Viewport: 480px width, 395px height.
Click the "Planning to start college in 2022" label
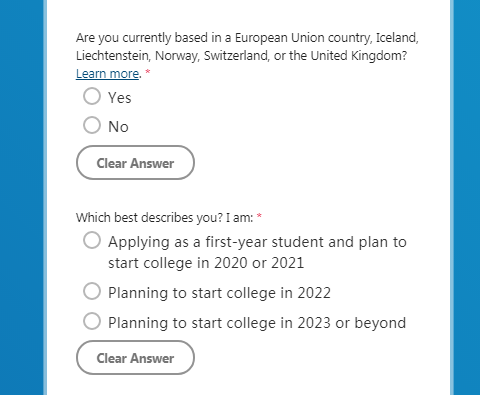219,293
